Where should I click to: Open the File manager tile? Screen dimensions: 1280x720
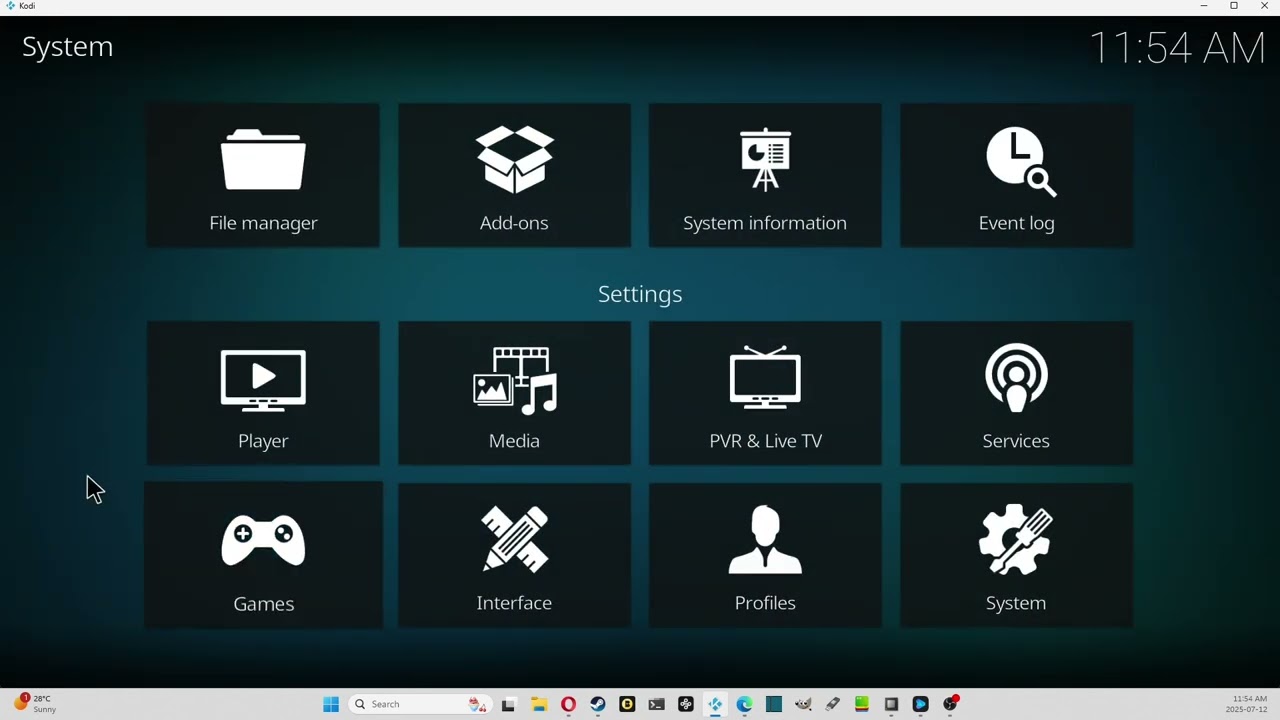click(x=263, y=175)
